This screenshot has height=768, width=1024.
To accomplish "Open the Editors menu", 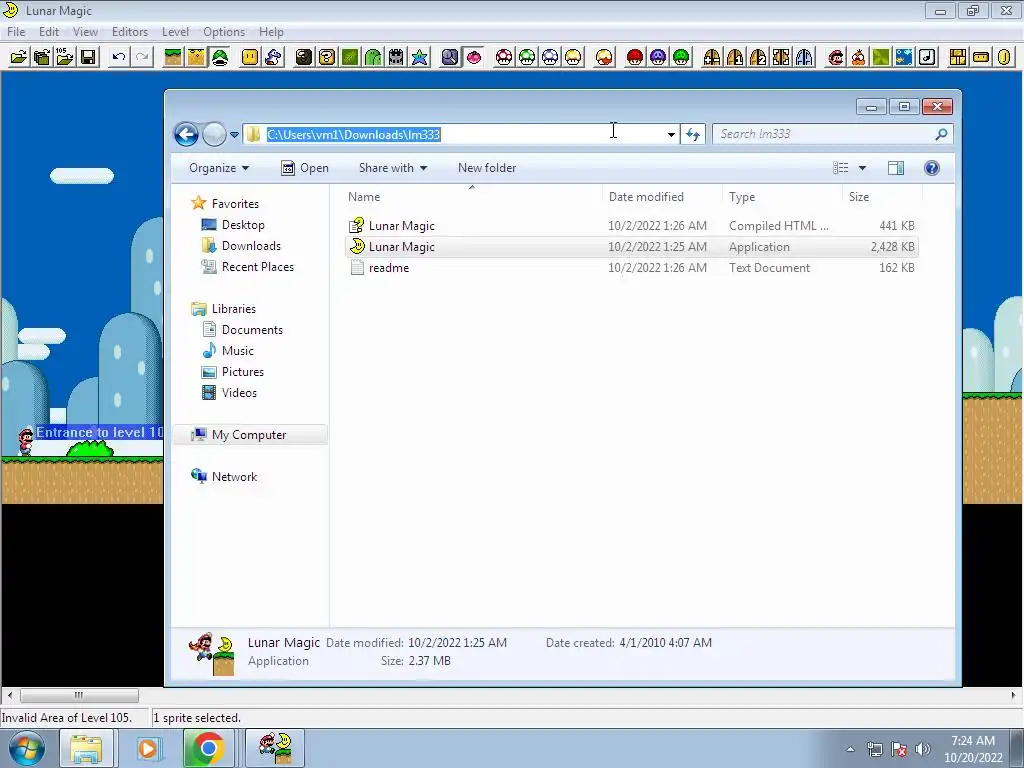I will [129, 31].
